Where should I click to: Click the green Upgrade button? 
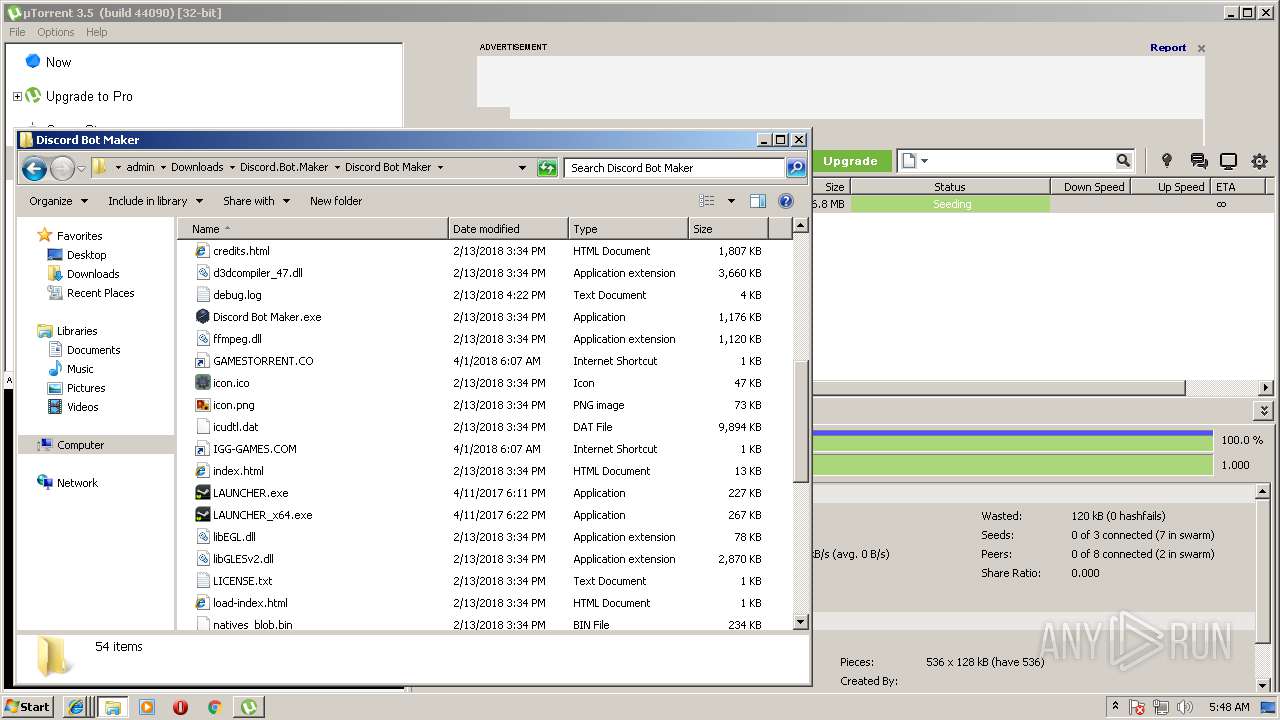850,161
